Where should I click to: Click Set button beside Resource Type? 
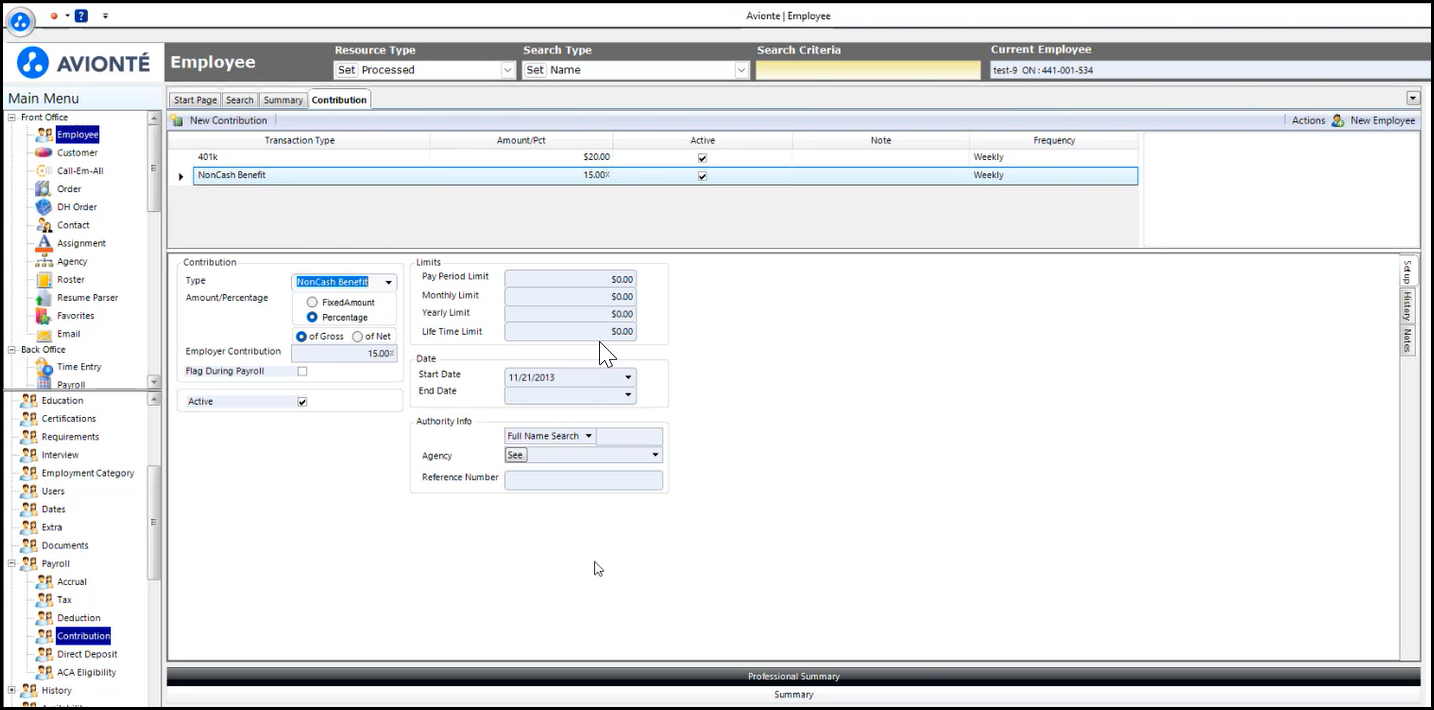pyautogui.click(x=346, y=70)
